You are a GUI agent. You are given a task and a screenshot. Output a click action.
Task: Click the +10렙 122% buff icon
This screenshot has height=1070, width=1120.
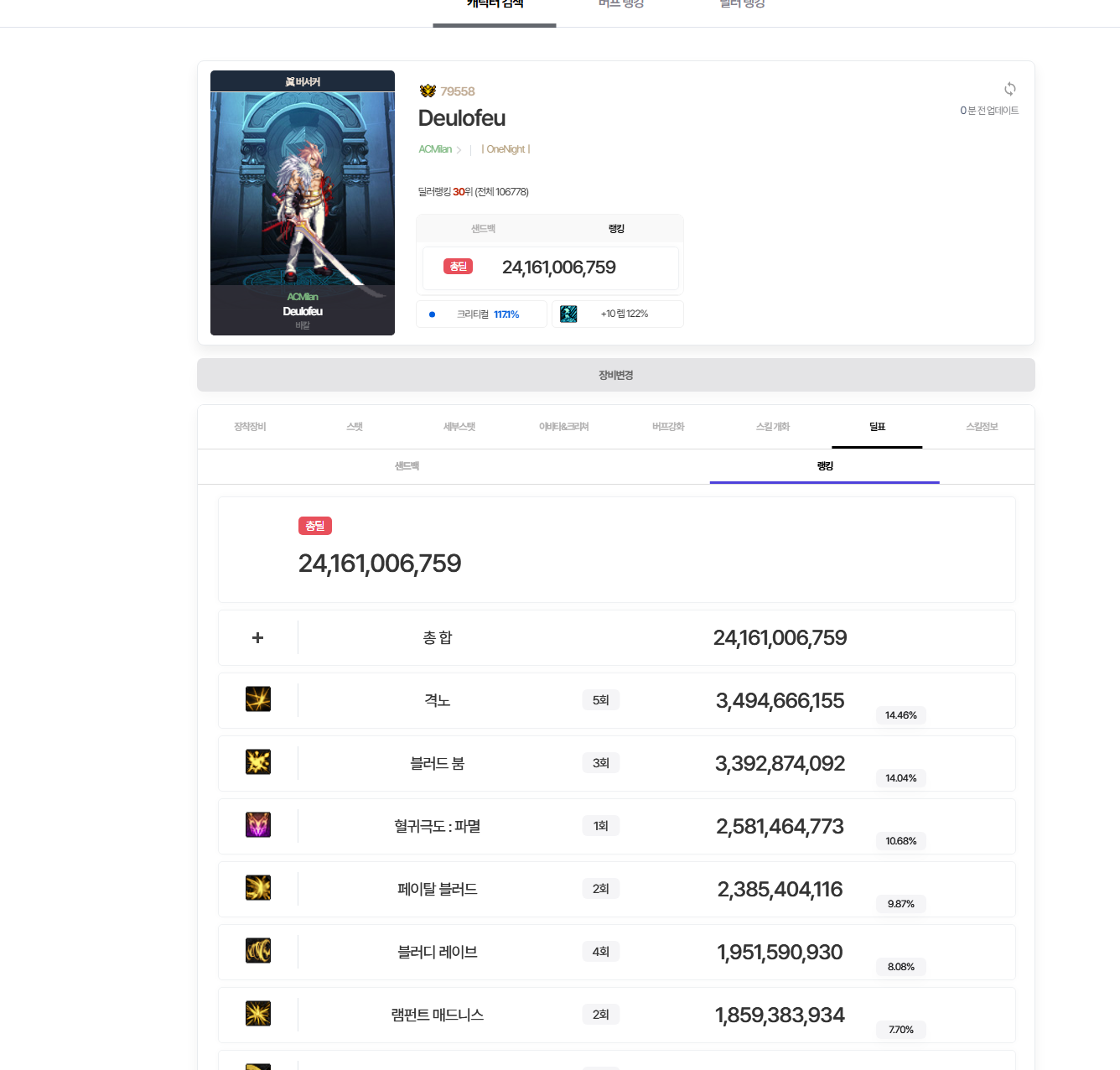568,314
